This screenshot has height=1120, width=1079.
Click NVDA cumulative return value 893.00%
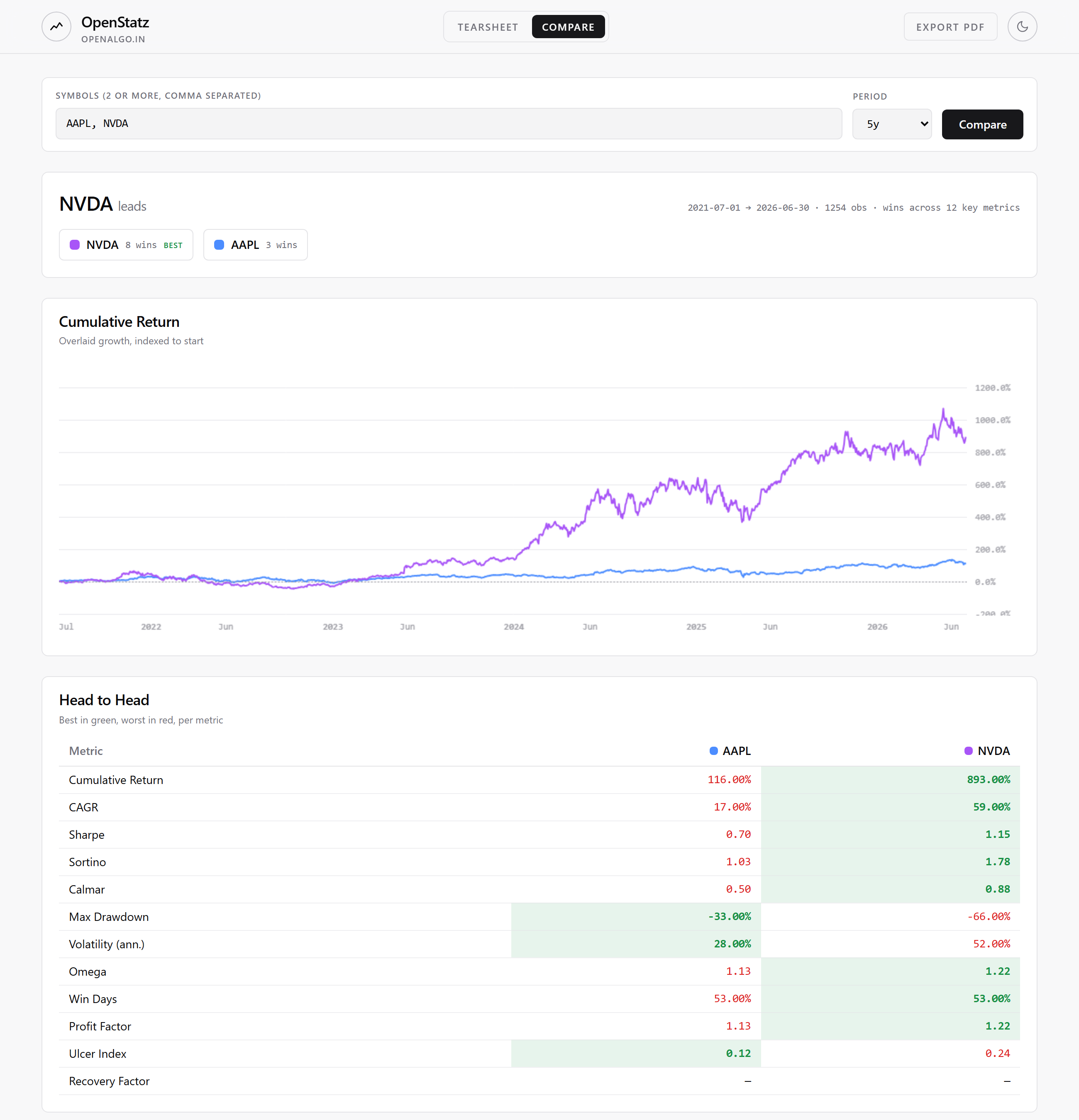click(x=988, y=779)
